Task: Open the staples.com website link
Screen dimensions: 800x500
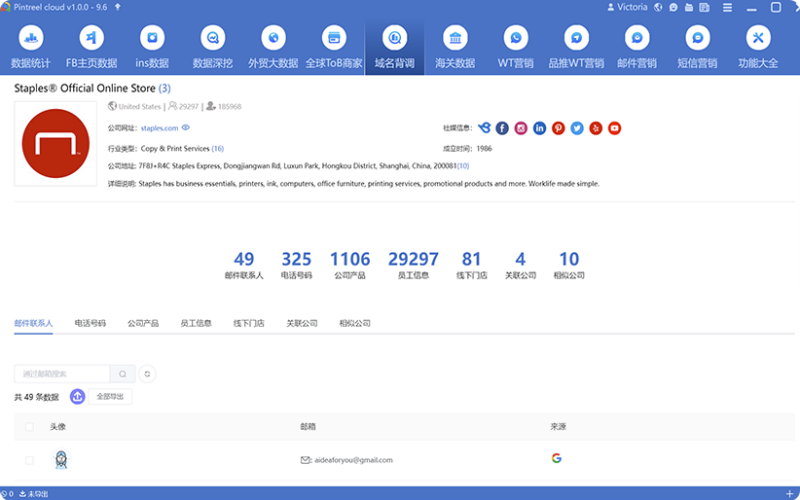Action: (159, 128)
